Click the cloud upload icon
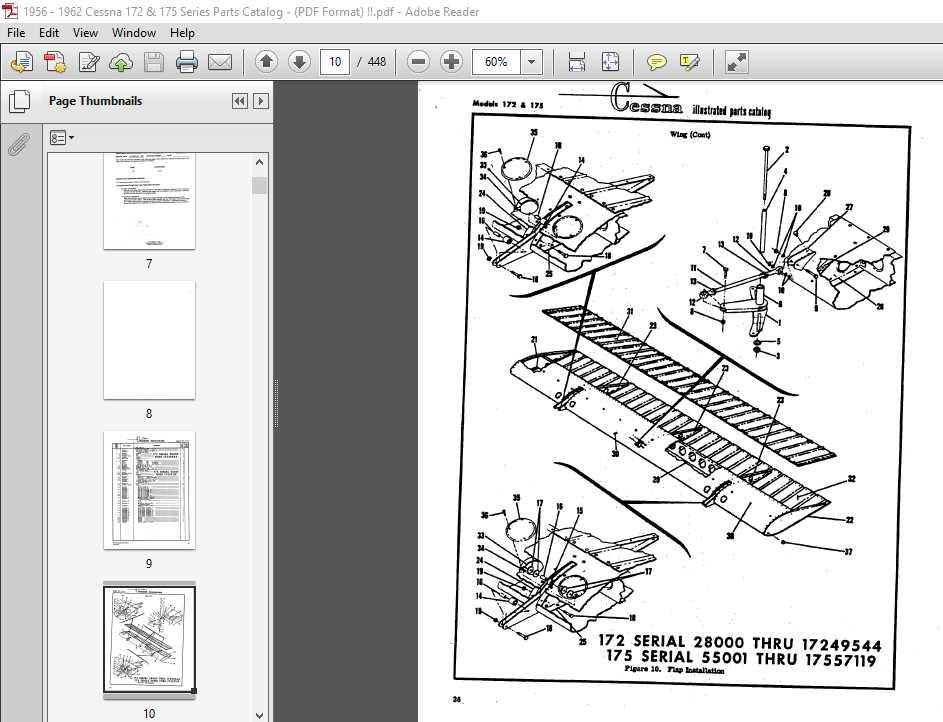Viewport: 943px width, 722px height. pyautogui.click(x=121, y=62)
